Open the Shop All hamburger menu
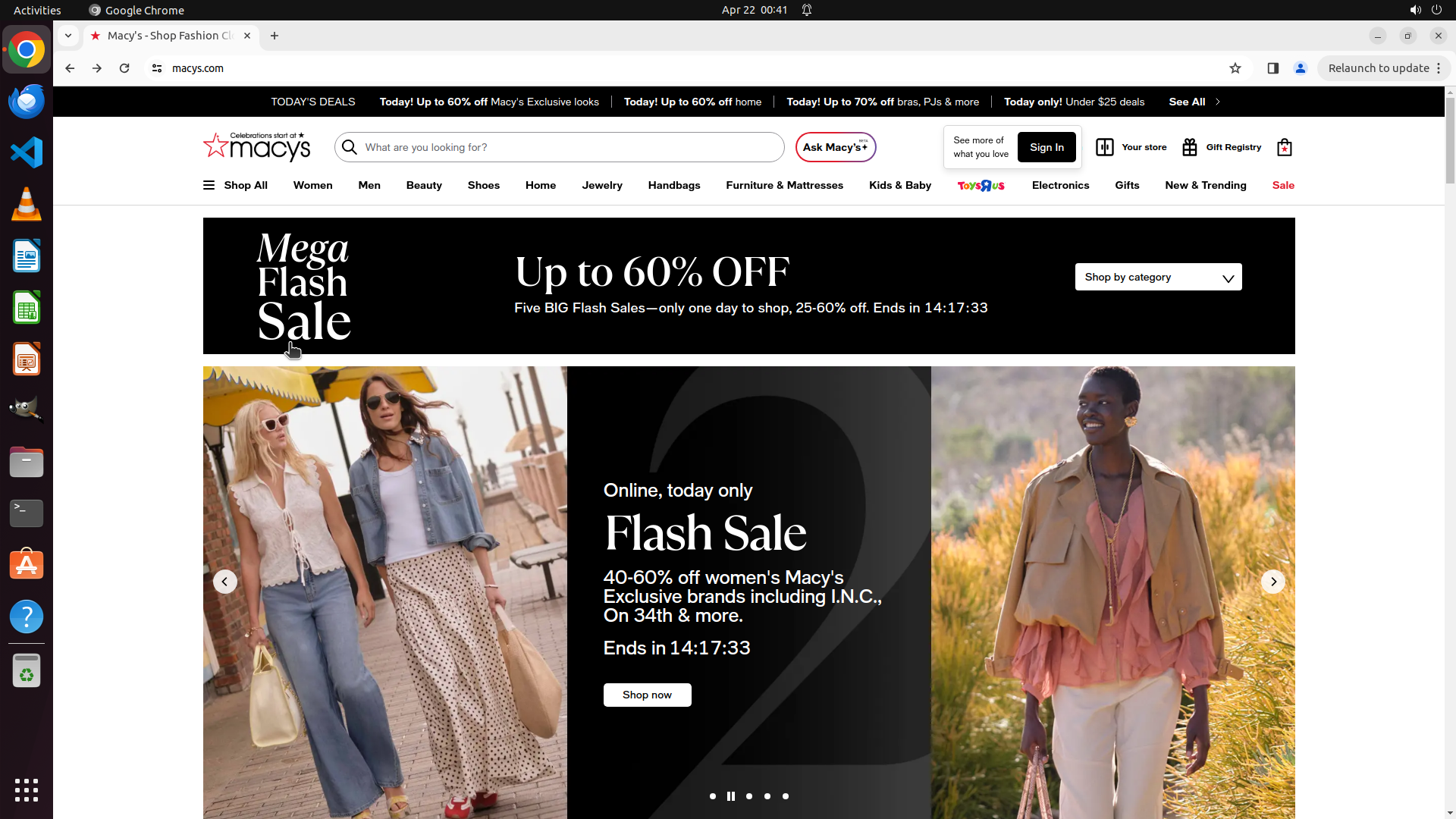Screen dimensions: 1456x819 tap(209, 185)
